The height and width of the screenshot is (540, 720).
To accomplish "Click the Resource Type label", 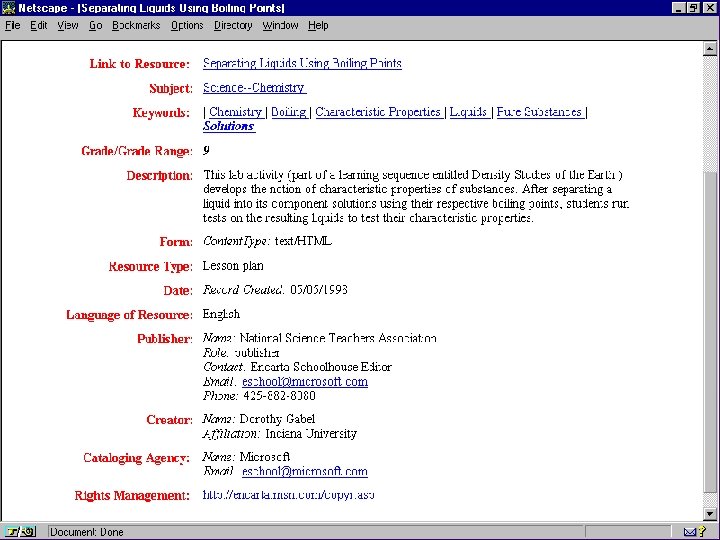I will click(150, 266).
